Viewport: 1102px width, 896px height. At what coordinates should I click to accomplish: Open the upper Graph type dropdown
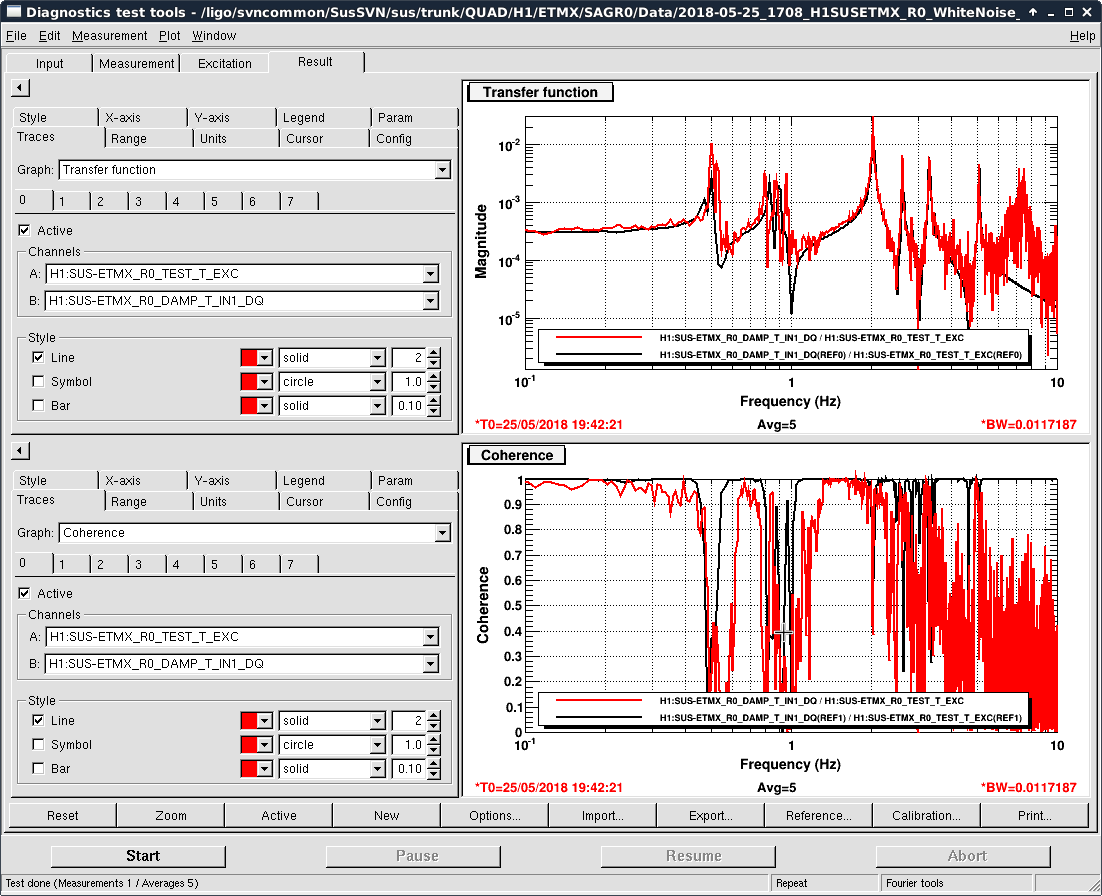(442, 170)
